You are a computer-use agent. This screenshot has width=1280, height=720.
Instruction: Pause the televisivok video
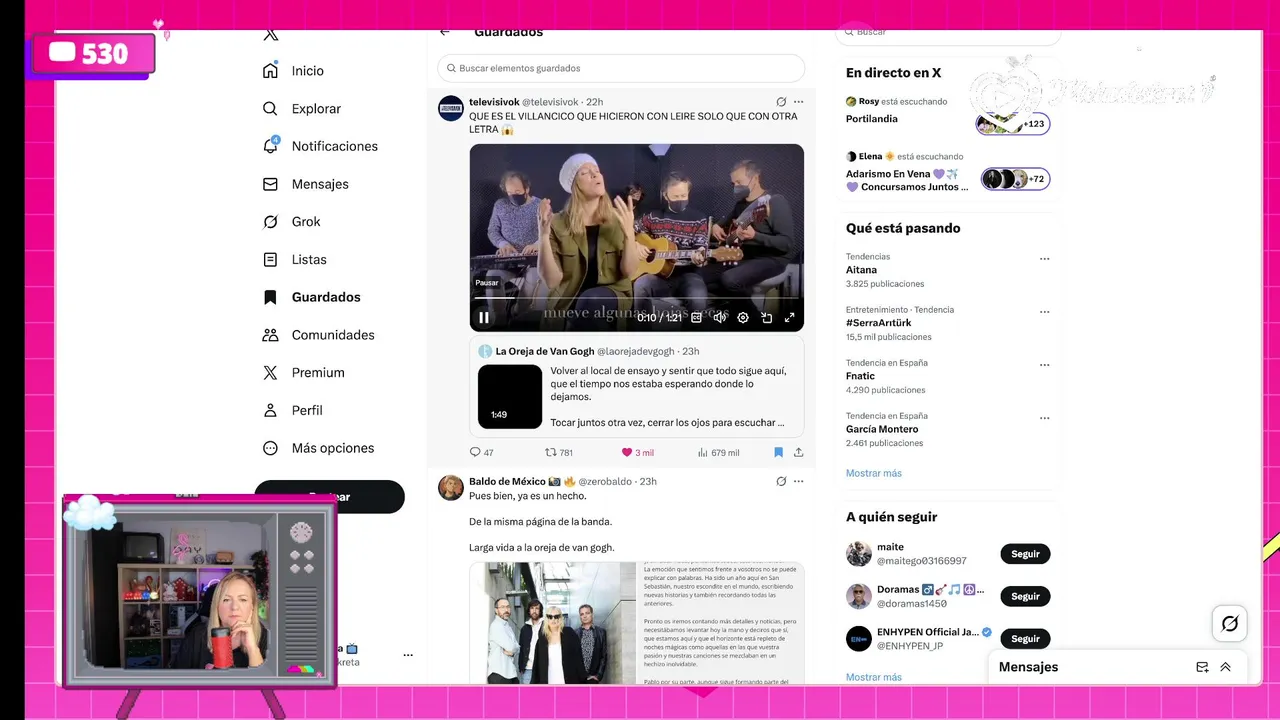[484, 317]
